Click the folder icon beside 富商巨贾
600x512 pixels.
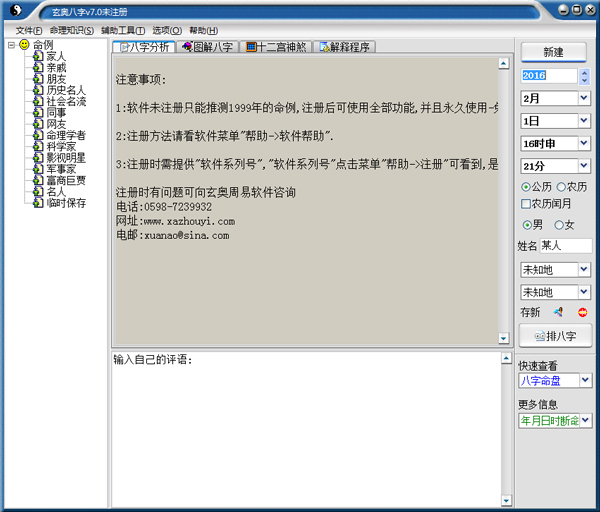38,180
